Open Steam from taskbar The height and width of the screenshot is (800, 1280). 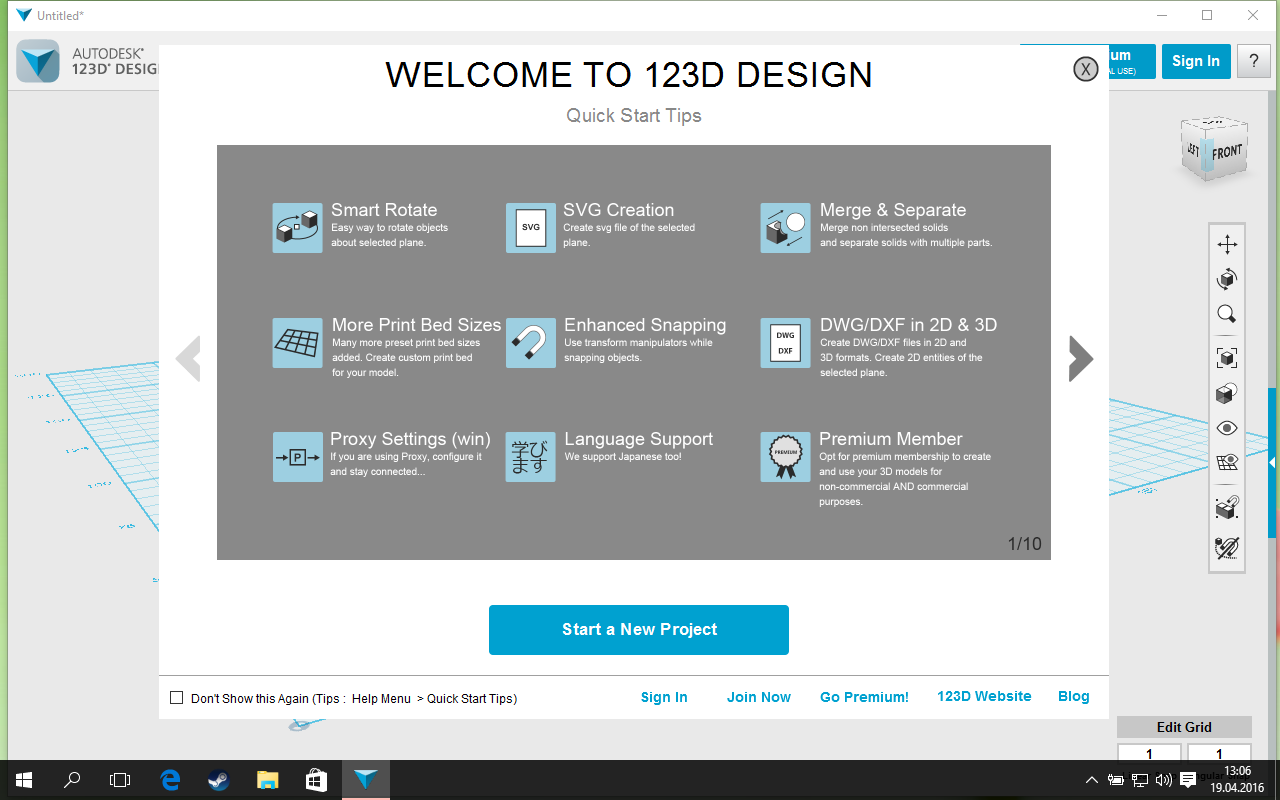pyautogui.click(x=218, y=780)
